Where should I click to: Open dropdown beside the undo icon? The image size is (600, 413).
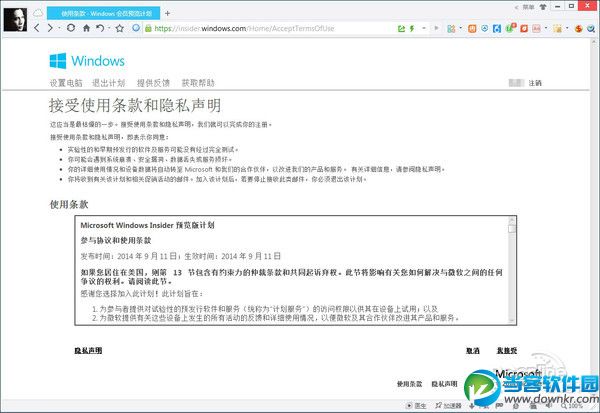click(x=109, y=28)
